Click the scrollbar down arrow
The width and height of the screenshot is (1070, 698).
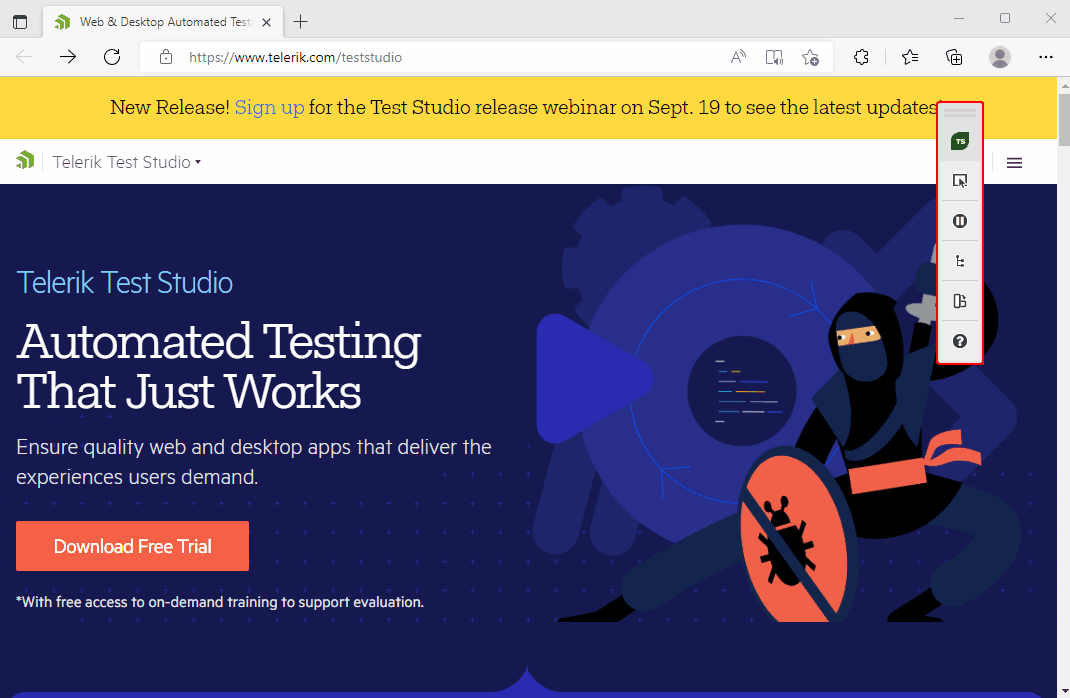coord(1064,692)
